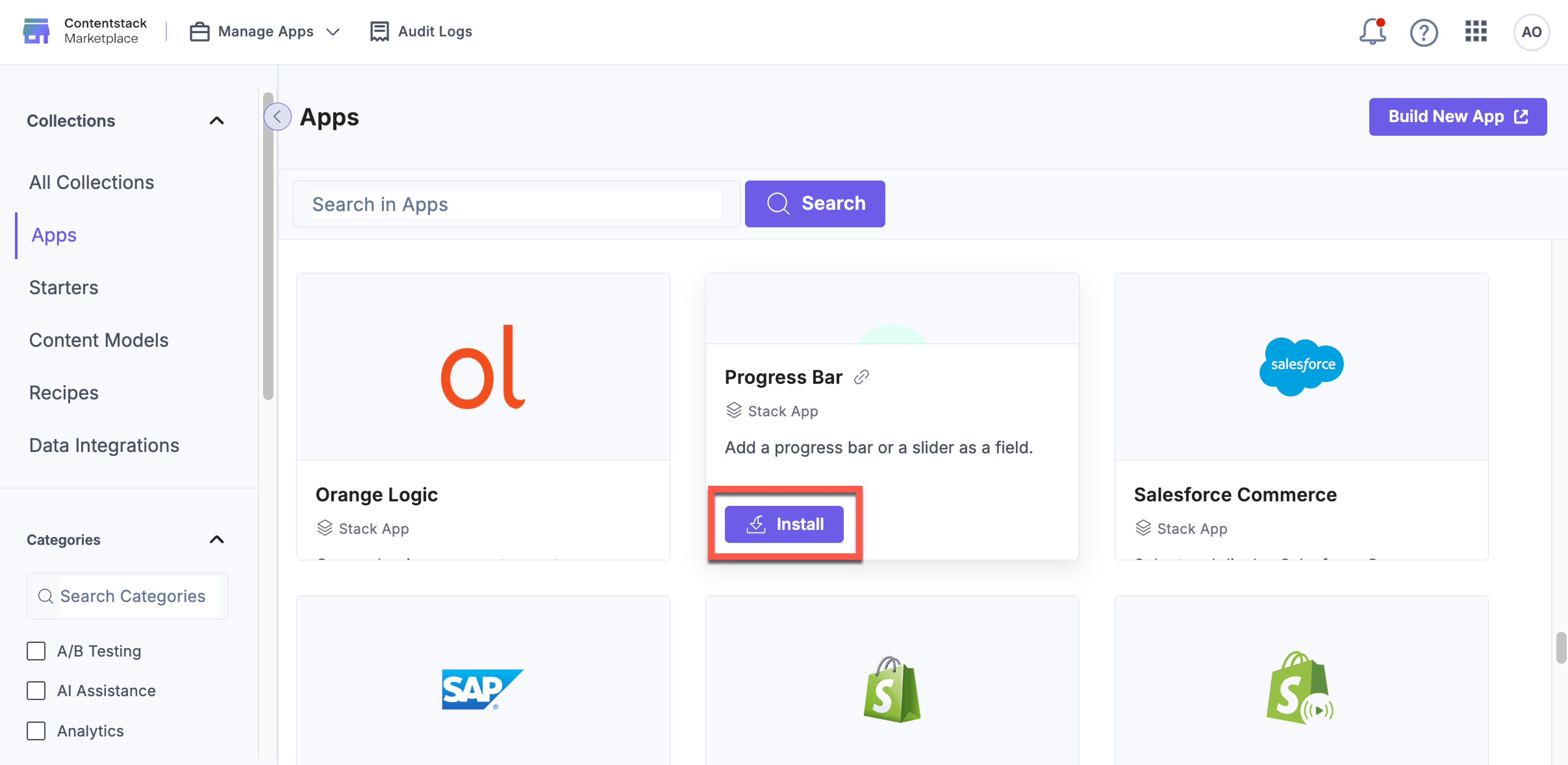1568x765 pixels.
Task: Click the Salesforce cloud logo
Action: pyautogui.click(x=1301, y=366)
